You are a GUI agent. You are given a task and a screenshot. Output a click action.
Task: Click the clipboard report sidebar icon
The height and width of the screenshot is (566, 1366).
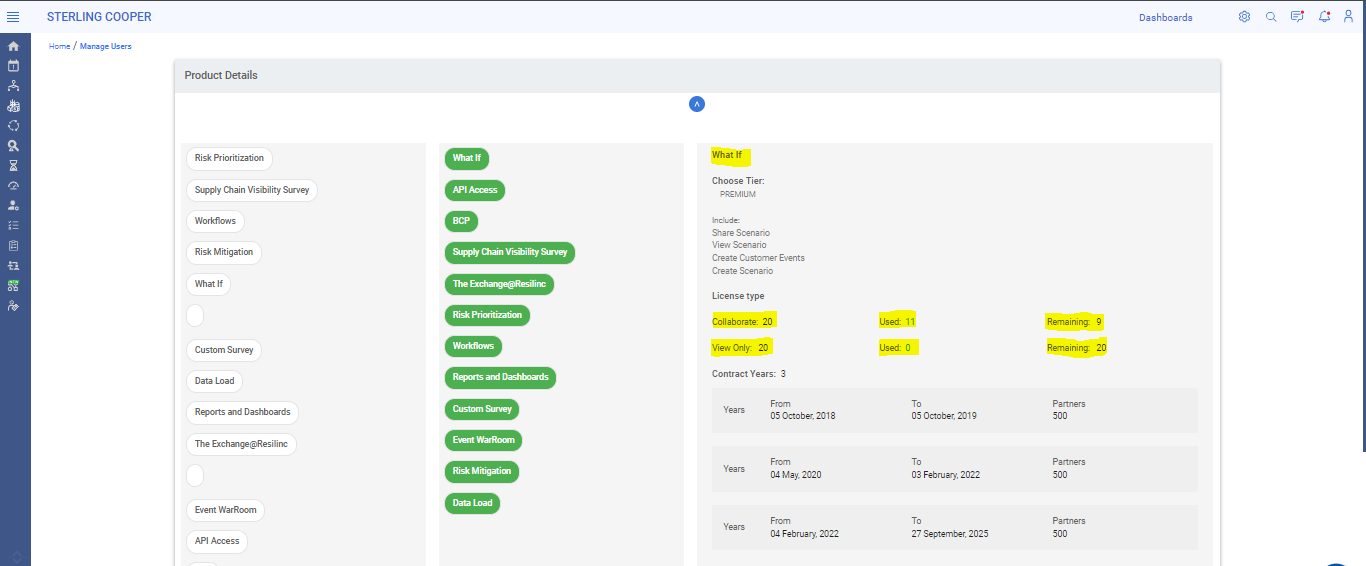13,245
